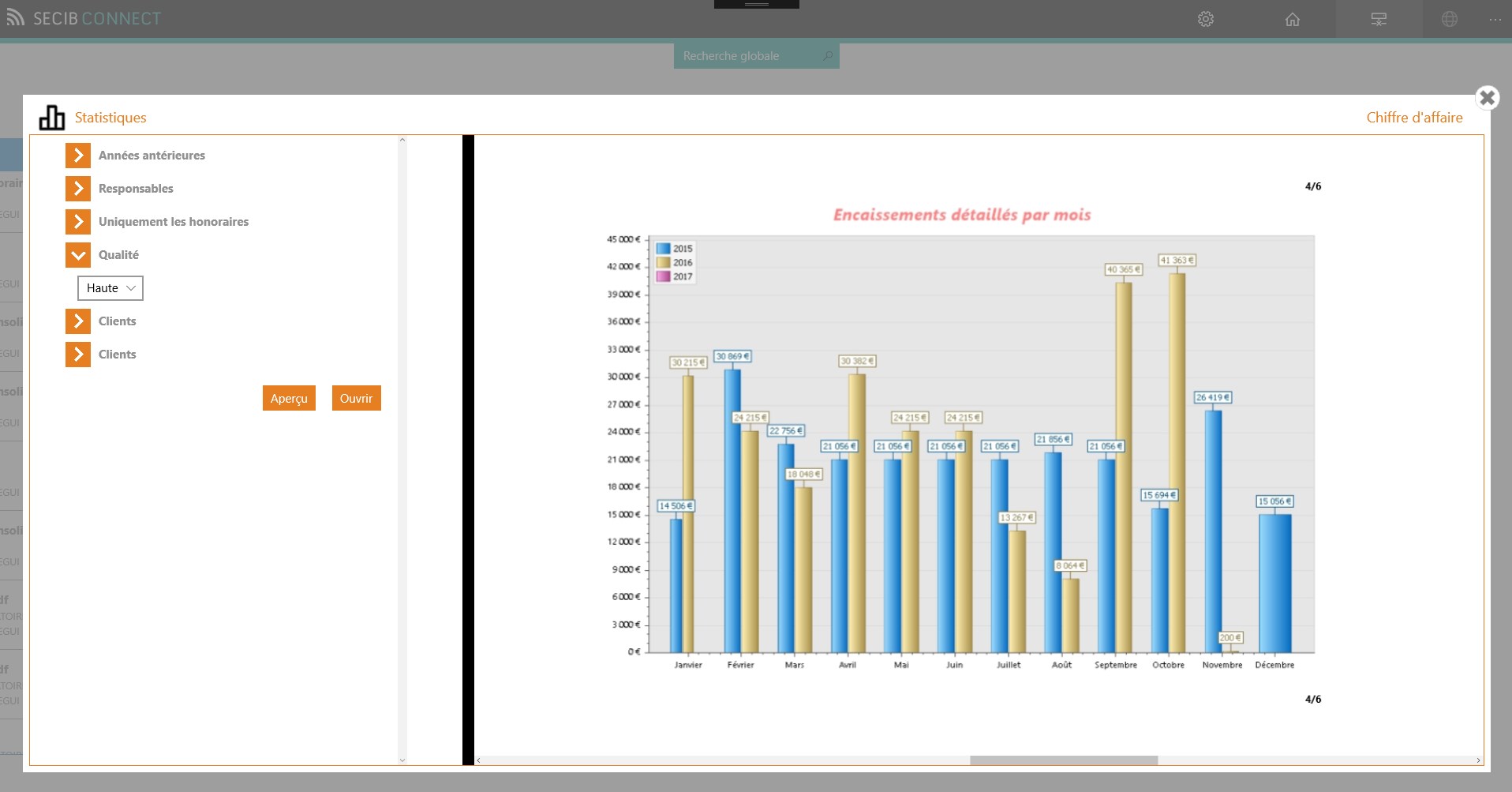Click the SECIB CONNECT feed logo icon
This screenshot has width=1512, height=792.
pyautogui.click(x=15, y=18)
